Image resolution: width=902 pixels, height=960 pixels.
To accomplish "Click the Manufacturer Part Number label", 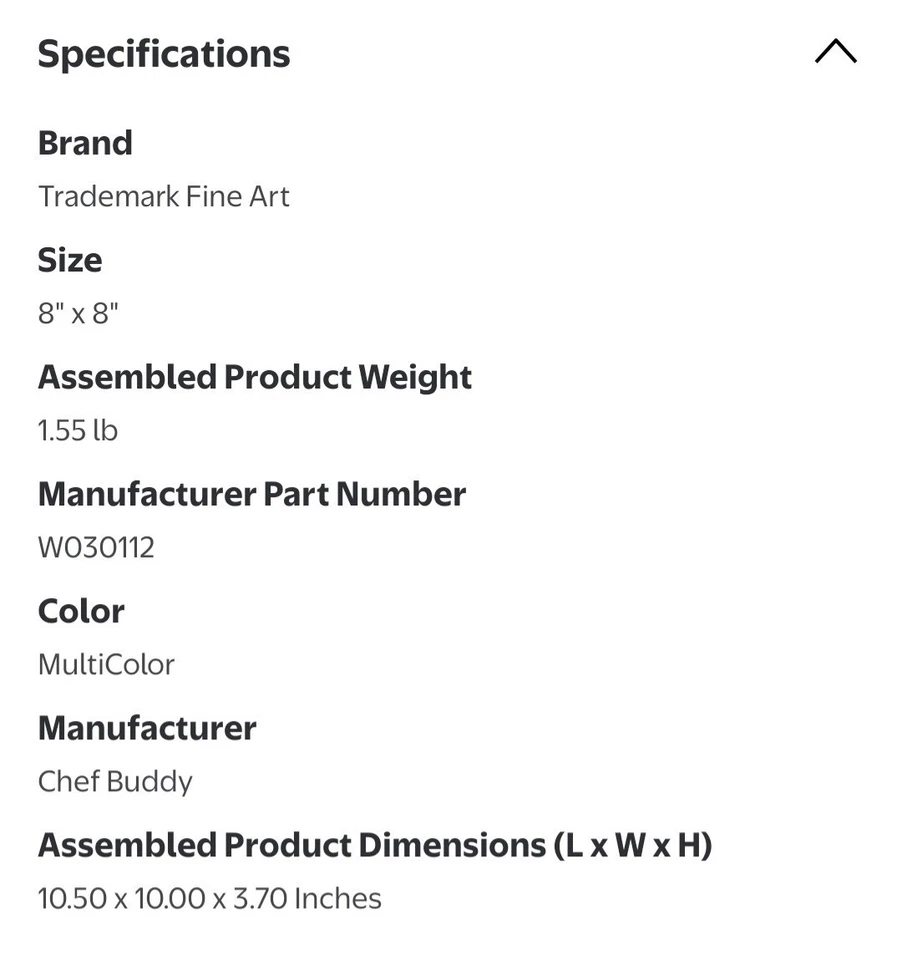I will (x=251, y=494).
